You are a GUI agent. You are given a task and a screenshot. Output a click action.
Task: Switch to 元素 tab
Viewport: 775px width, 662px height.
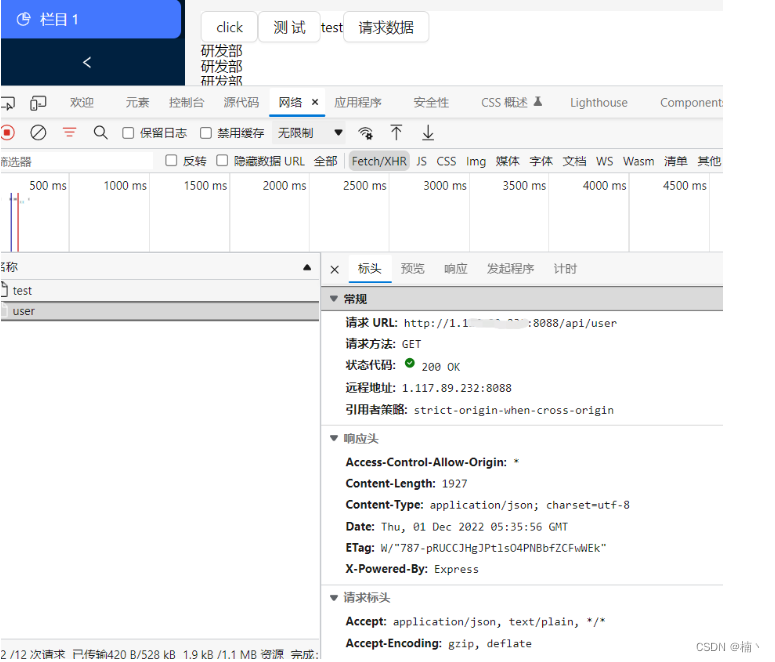click(137, 103)
